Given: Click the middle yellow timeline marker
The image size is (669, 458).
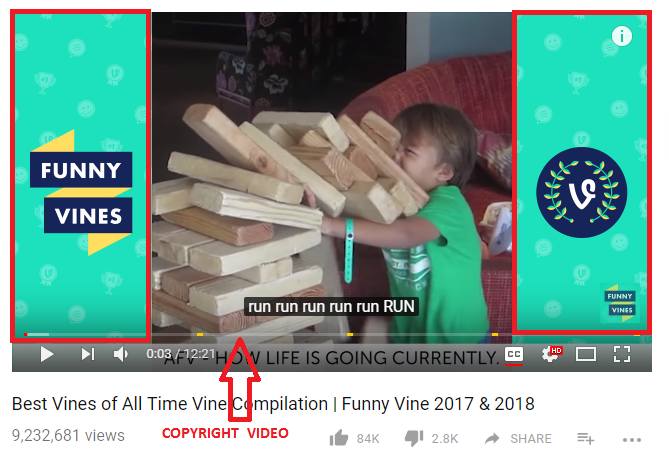Looking at the screenshot, I should (350, 335).
